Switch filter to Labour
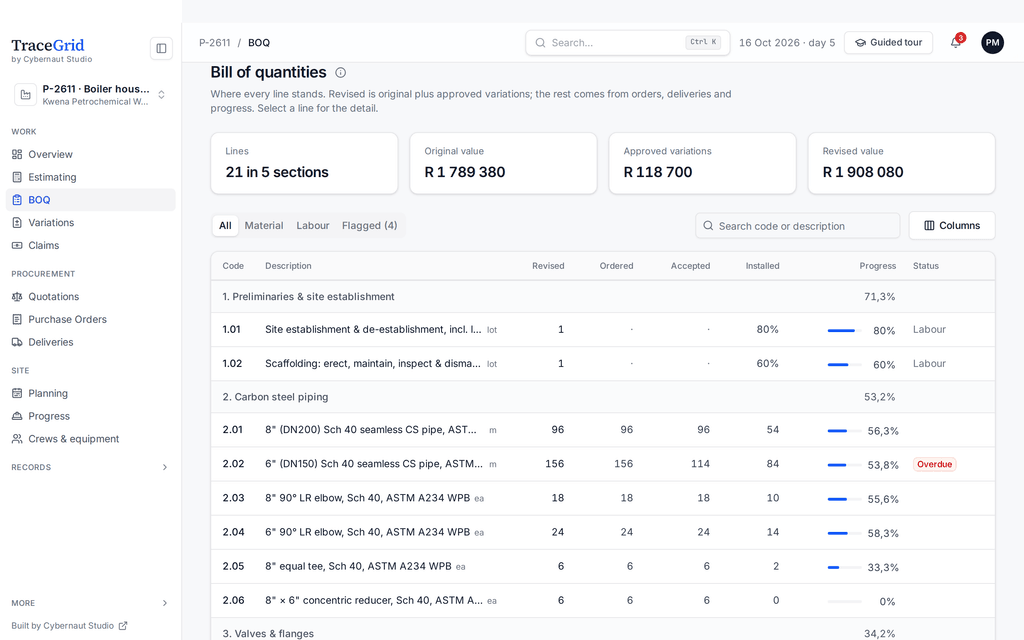The height and width of the screenshot is (640, 1024). point(313,225)
